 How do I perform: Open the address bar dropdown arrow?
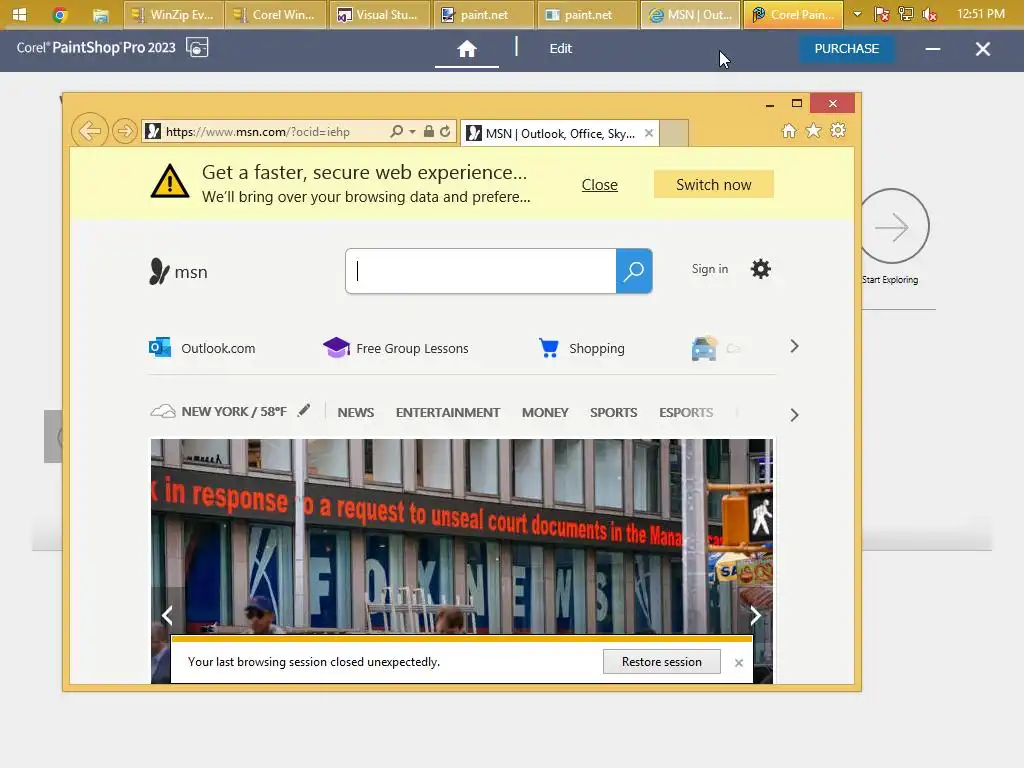(413, 132)
